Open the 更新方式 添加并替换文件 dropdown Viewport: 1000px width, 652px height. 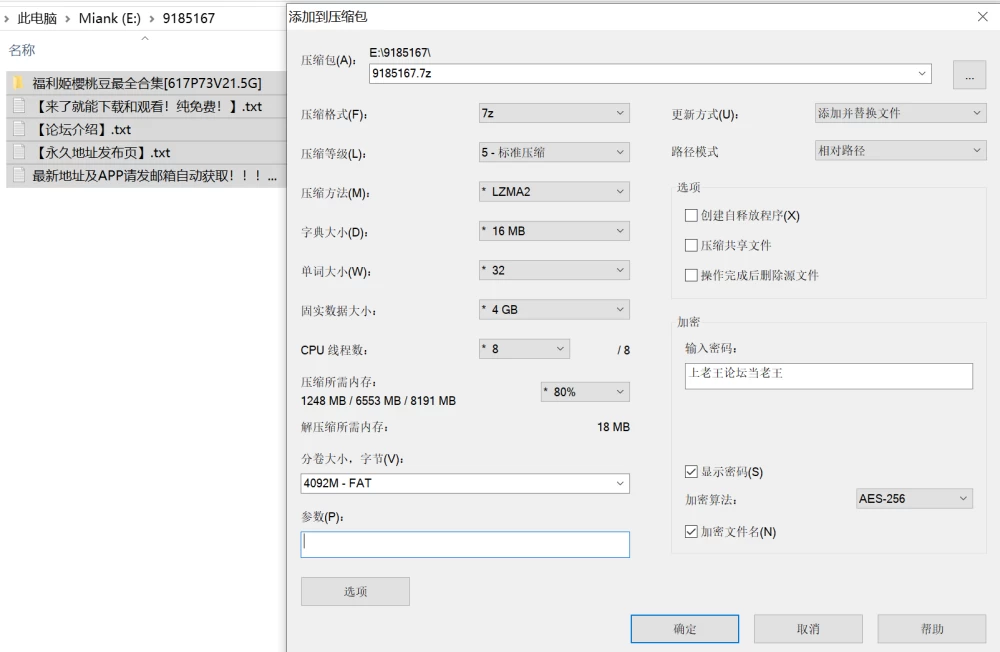coord(901,113)
